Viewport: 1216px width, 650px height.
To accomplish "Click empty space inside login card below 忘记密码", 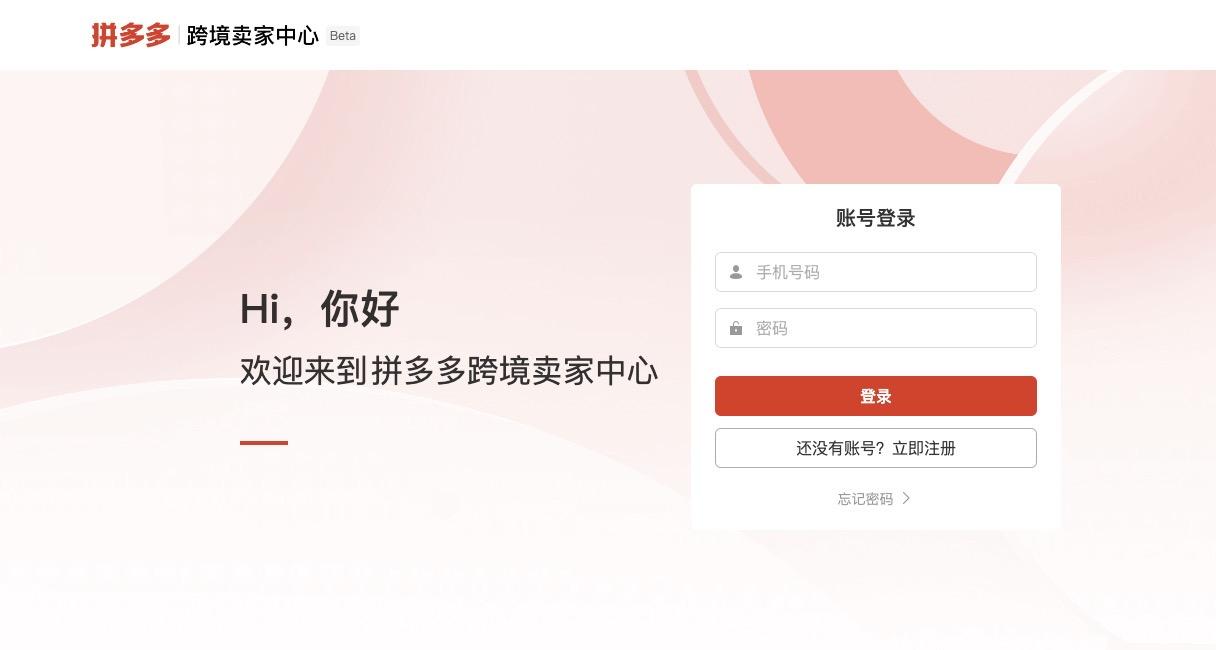I will coord(875,519).
